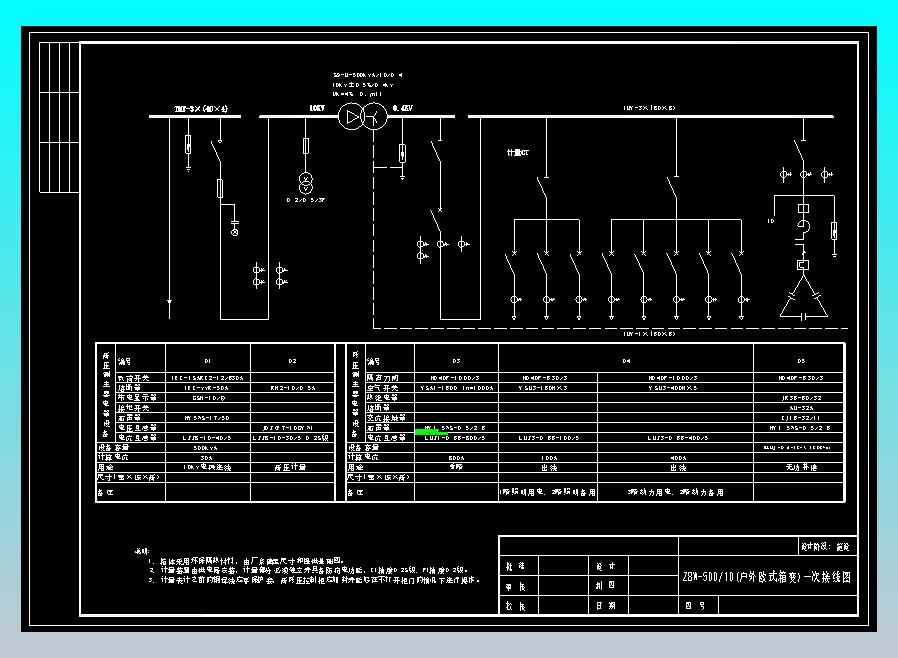Image resolution: width=898 pixels, height=658 pixels.
Task: Click the 接地开关 row label
Action: (x=133, y=408)
